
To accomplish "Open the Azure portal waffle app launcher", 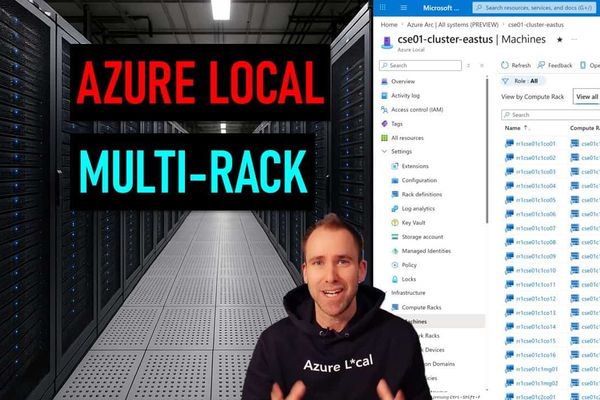I will [x=382, y=7].
